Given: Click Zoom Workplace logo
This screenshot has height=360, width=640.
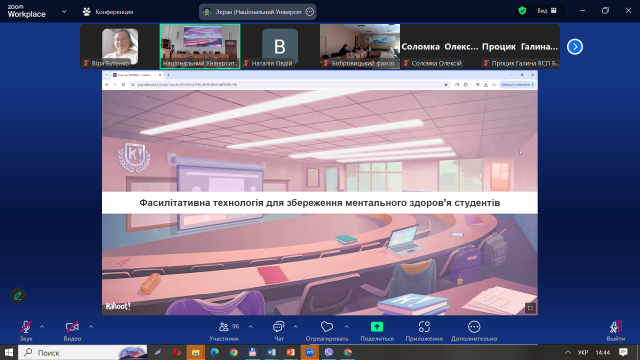Looking at the screenshot, I should 27,11.
